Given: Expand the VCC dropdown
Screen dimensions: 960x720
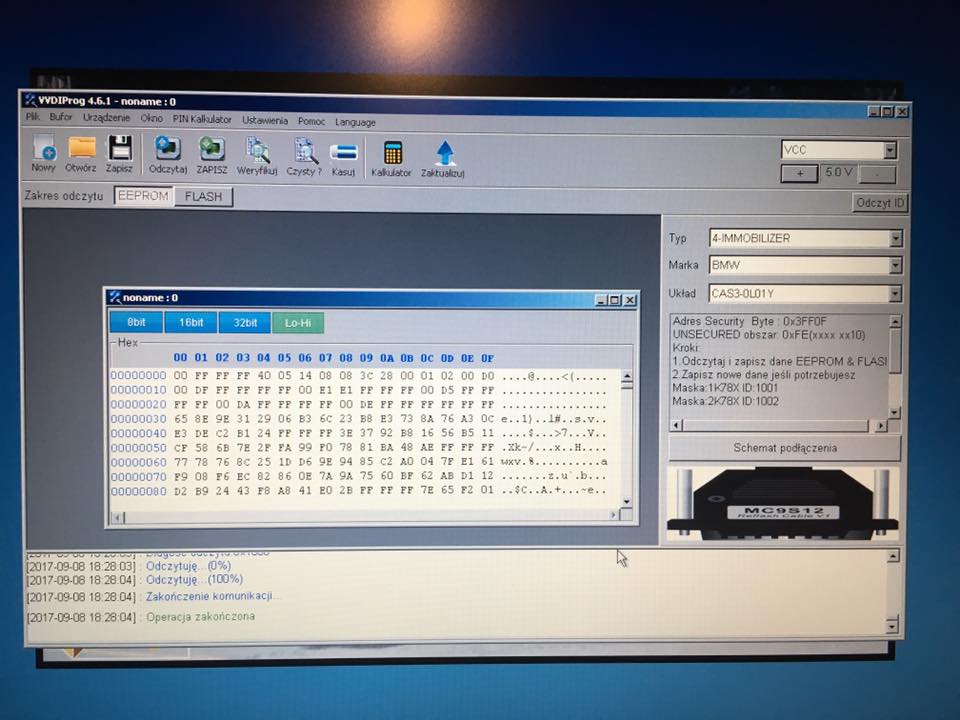Looking at the screenshot, I should pos(890,149).
